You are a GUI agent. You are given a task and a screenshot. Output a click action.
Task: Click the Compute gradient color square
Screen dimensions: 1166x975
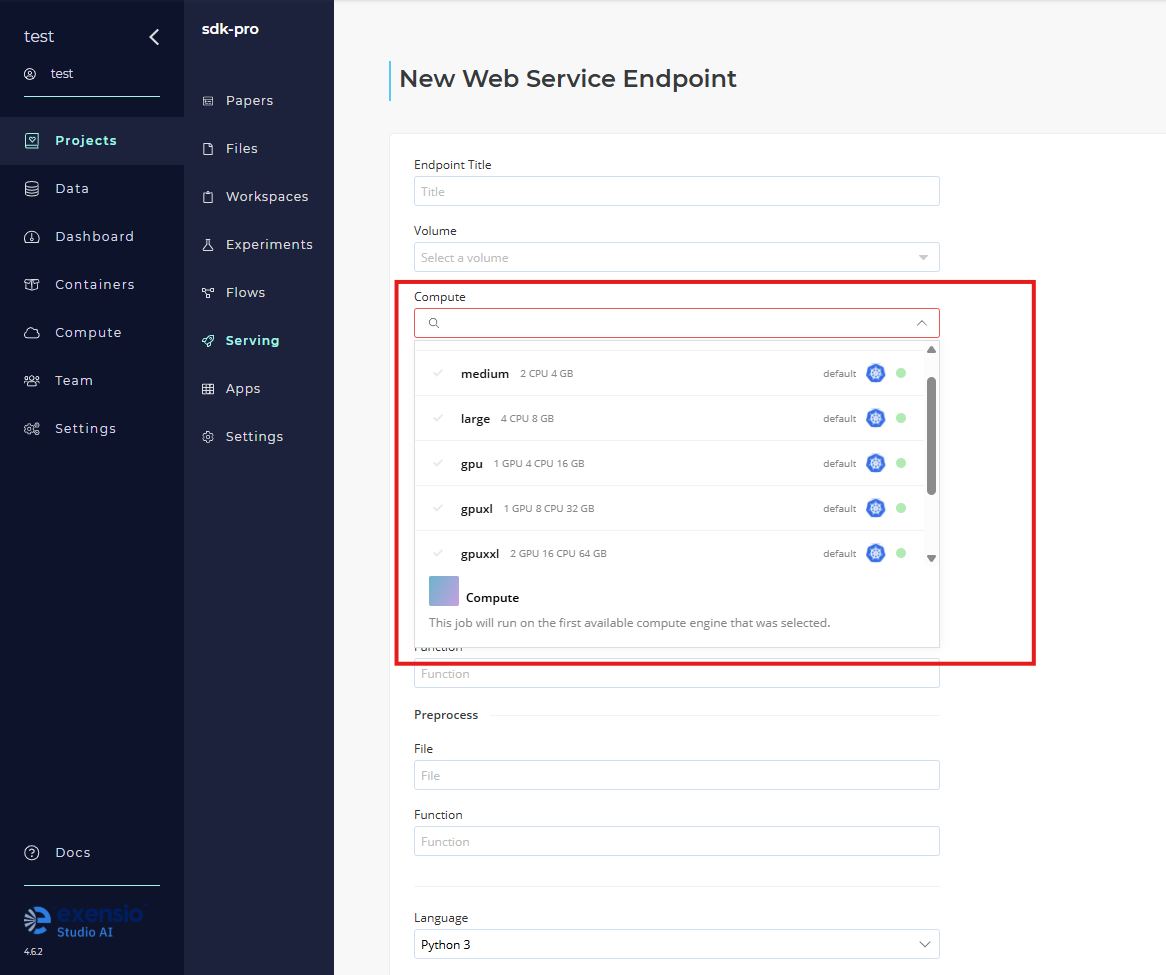coord(444,591)
